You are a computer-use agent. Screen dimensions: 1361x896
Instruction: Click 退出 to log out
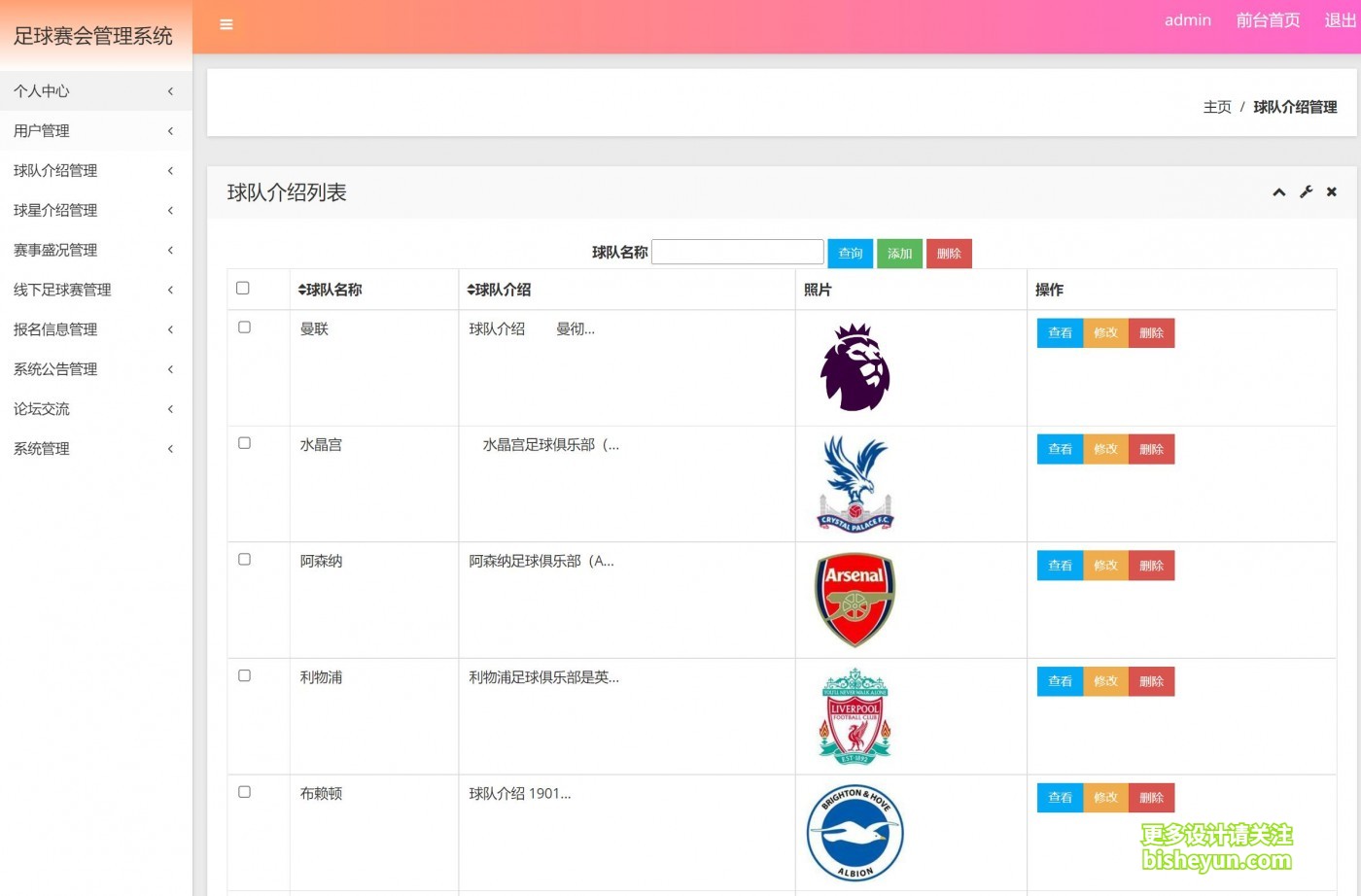1341,20
